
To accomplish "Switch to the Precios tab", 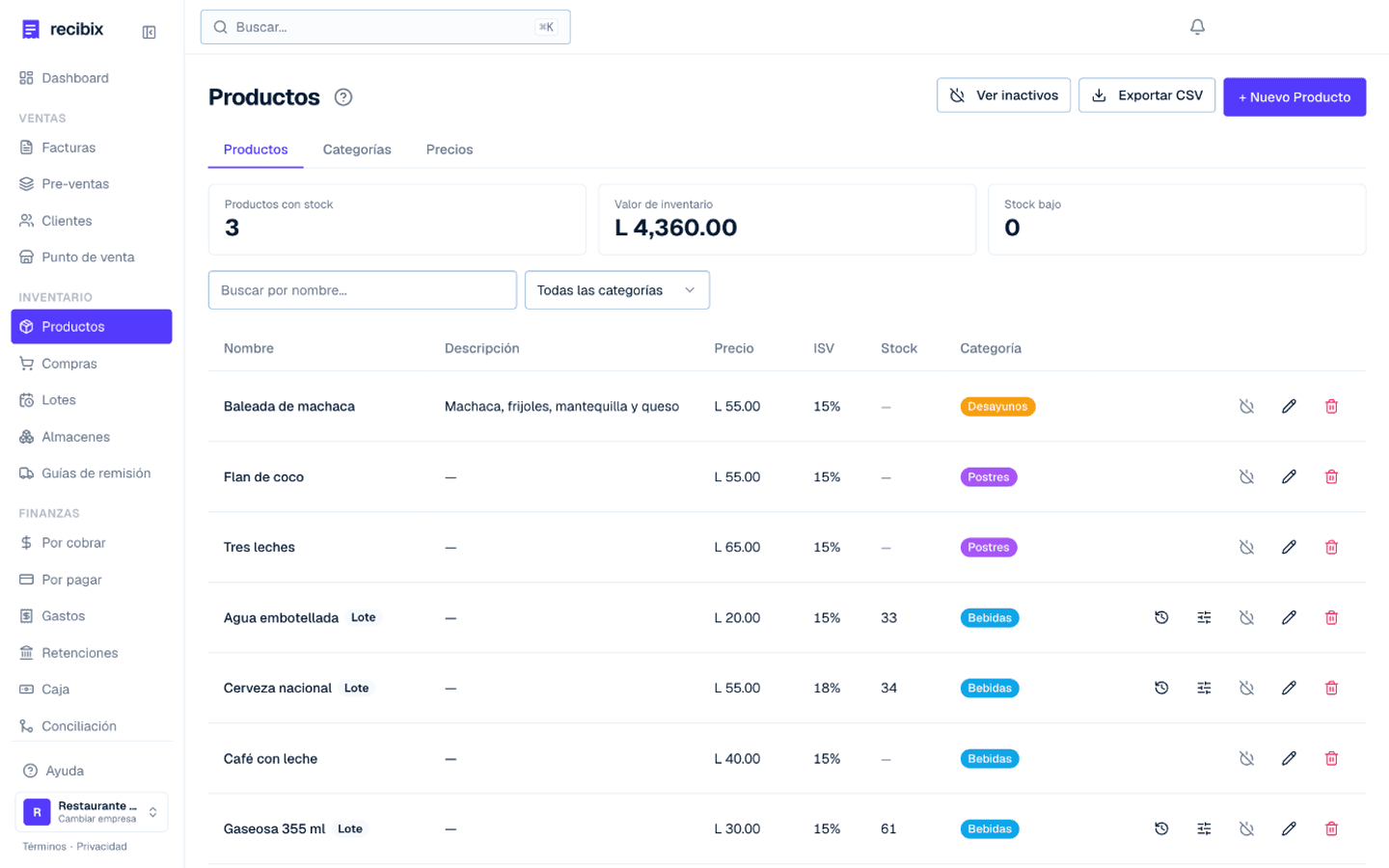I will point(449,149).
